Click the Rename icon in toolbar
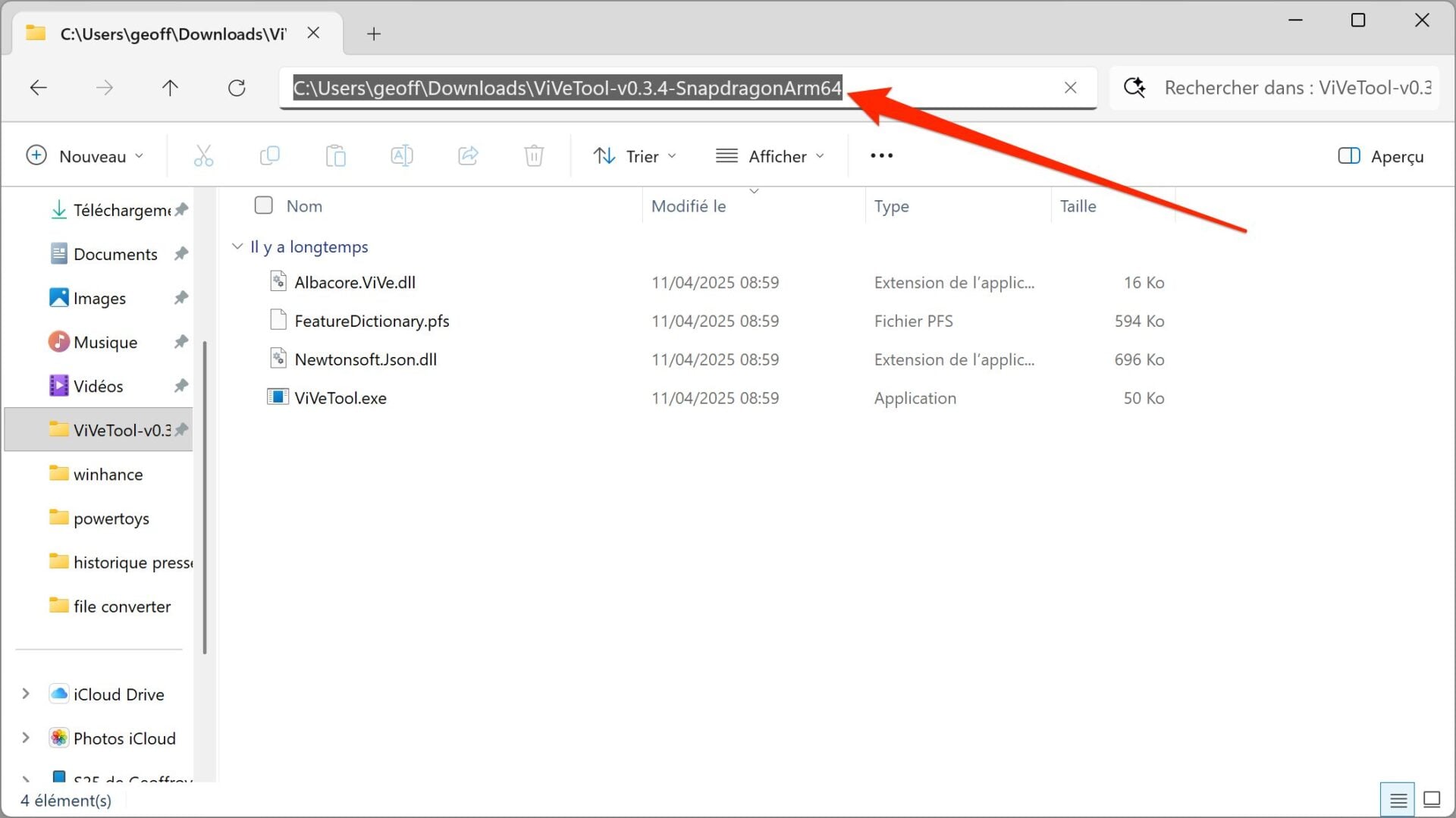 pos(401,156)
